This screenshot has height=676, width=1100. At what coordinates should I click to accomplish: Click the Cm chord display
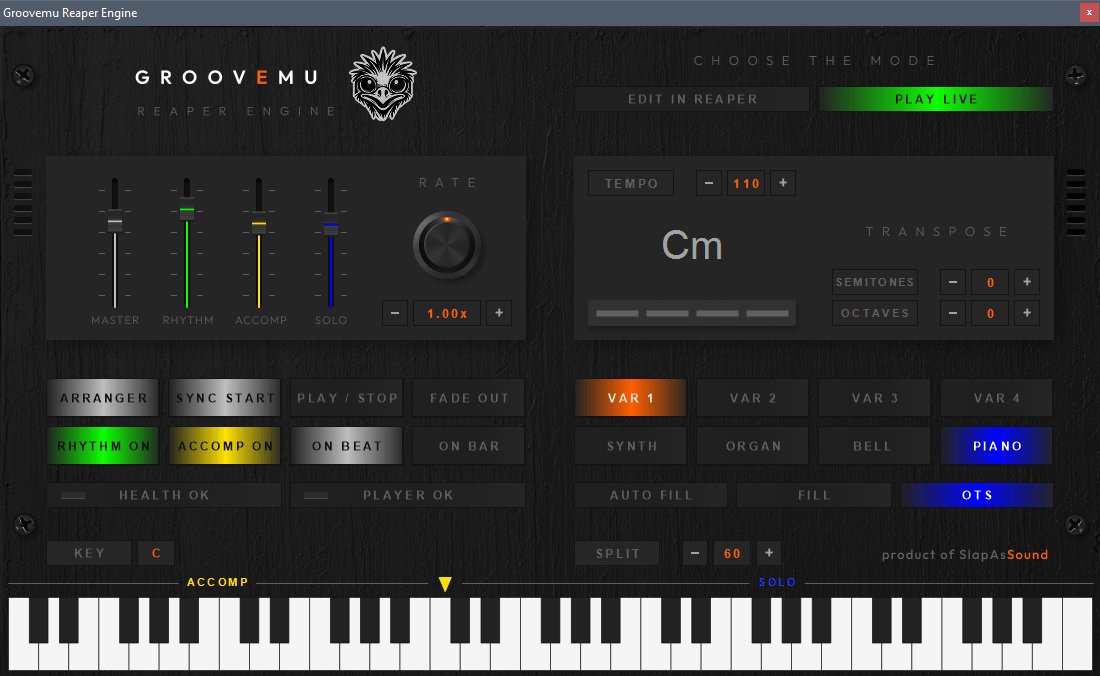coord(692,245)
